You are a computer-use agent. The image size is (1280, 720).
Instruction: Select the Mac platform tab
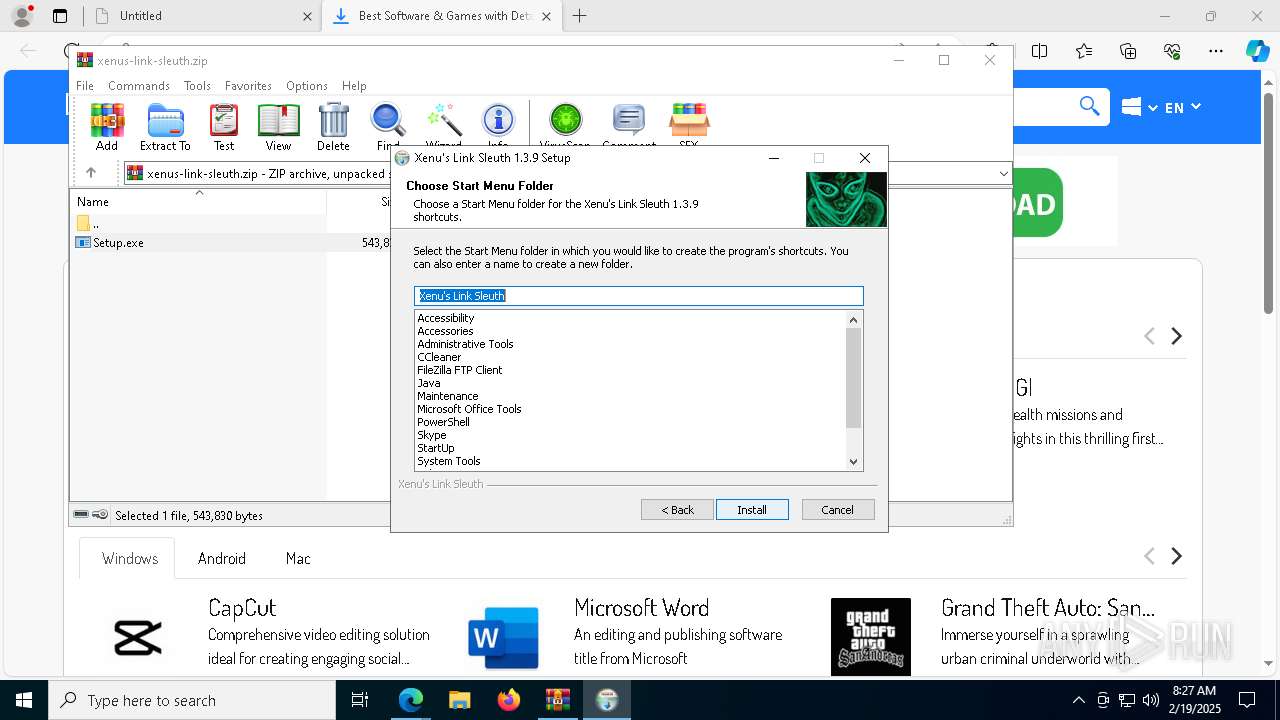point(298,559)
